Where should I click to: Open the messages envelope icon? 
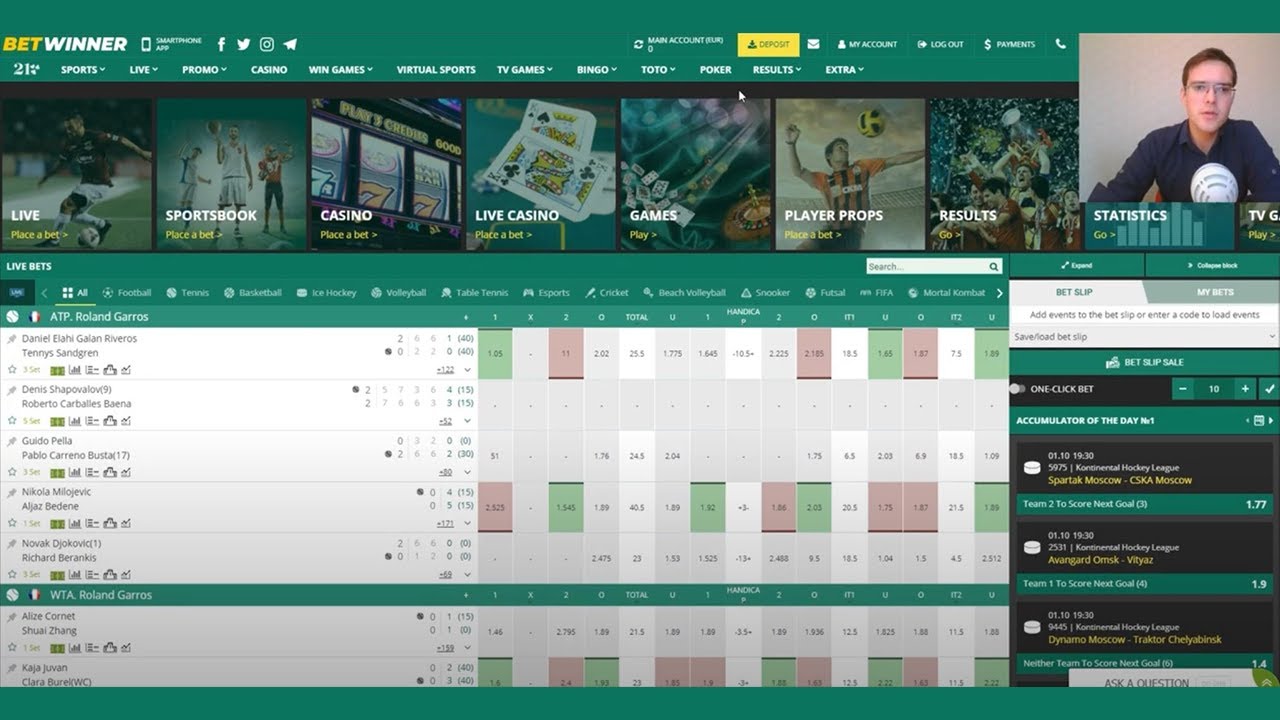(x=813, y=44)
